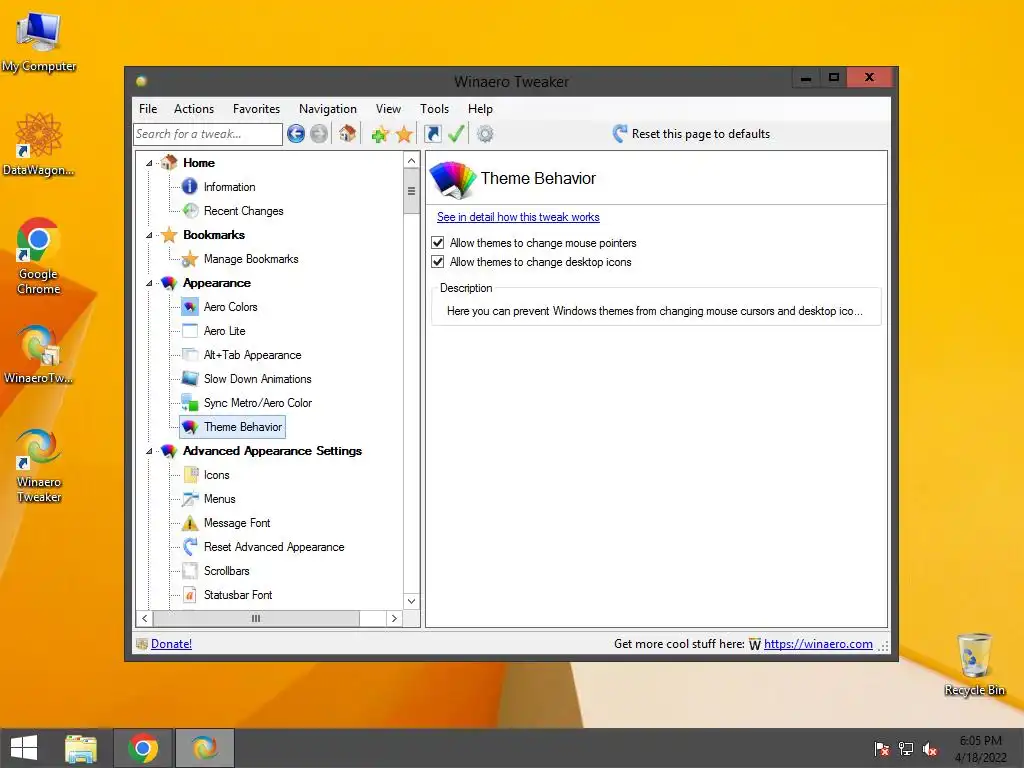Click the Search for a tweak field
Viewport: 1024px width, 768px height.
tap(208, 134)
